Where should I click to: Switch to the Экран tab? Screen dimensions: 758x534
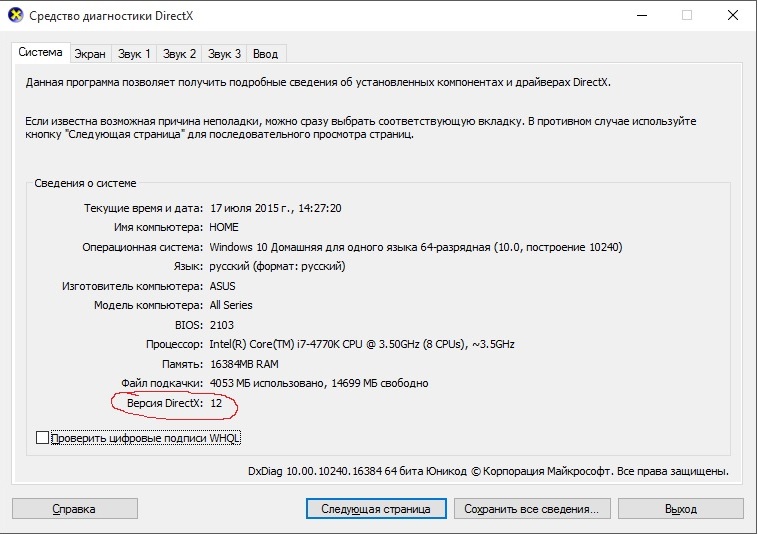(x=90, y=53)
